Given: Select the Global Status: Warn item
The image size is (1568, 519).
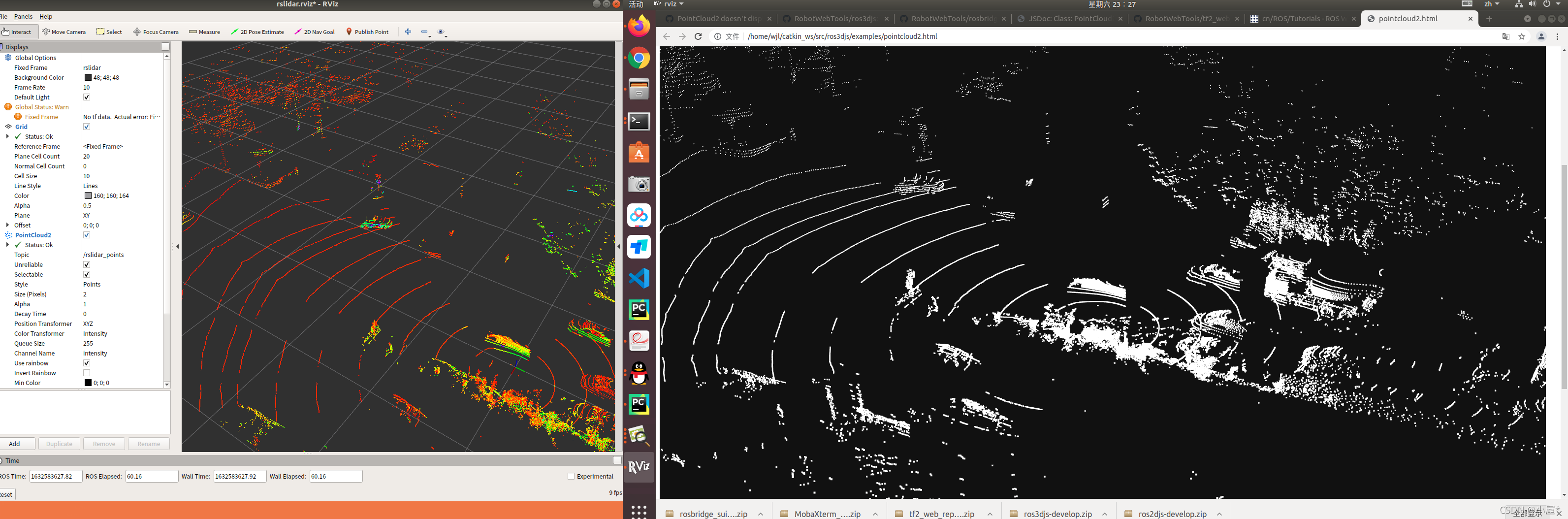Looking at the screenshot, I should click(42, 107).
